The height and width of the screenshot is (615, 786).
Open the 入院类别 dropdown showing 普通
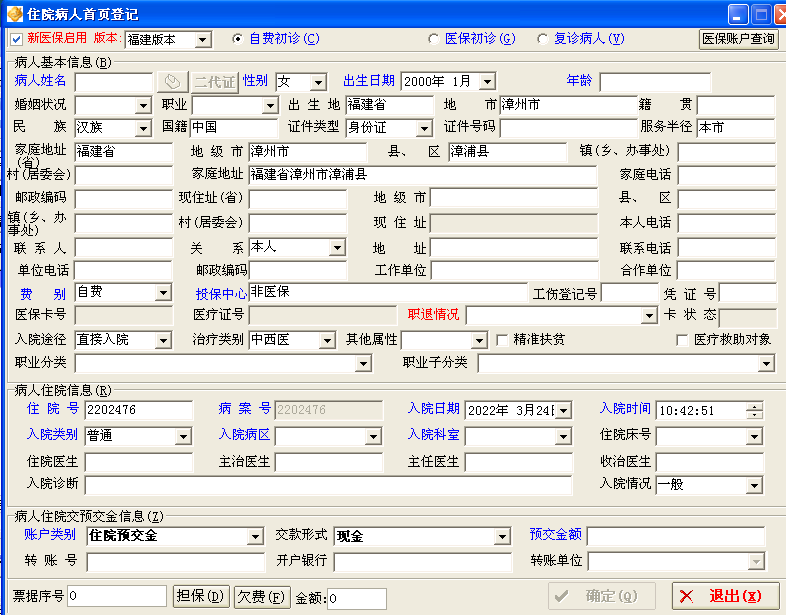[x=183, y=436]
